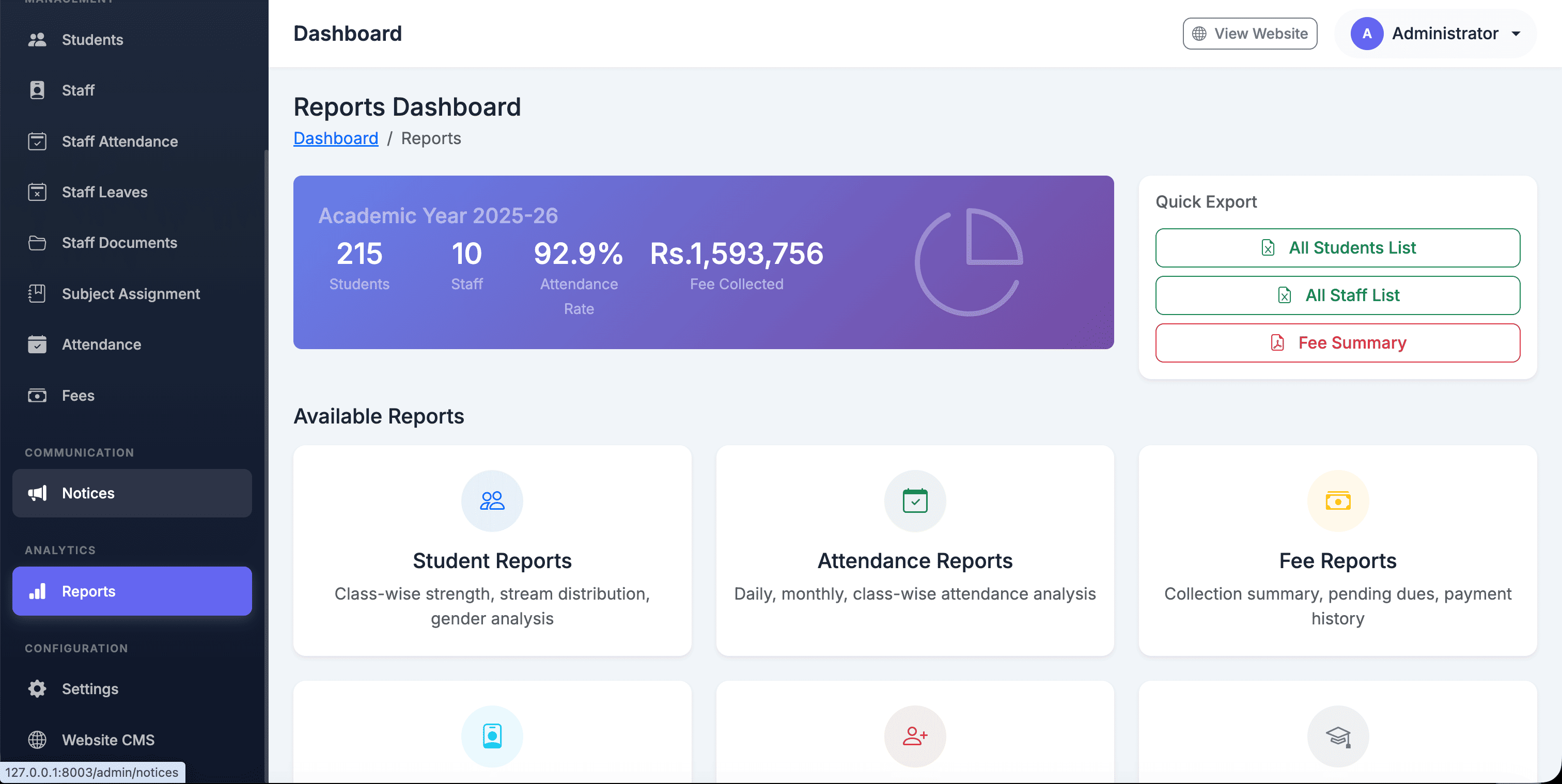Export the All Students List
The image size is (1562, 784).
tap(1337, 247)
